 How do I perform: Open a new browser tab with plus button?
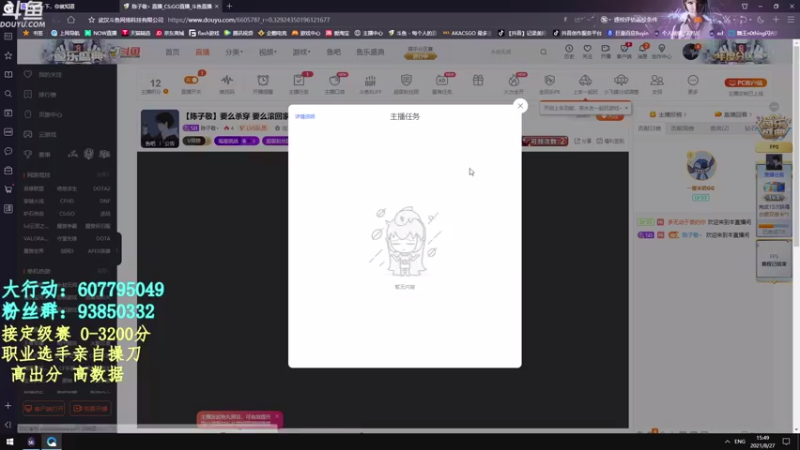click(229, 6)
